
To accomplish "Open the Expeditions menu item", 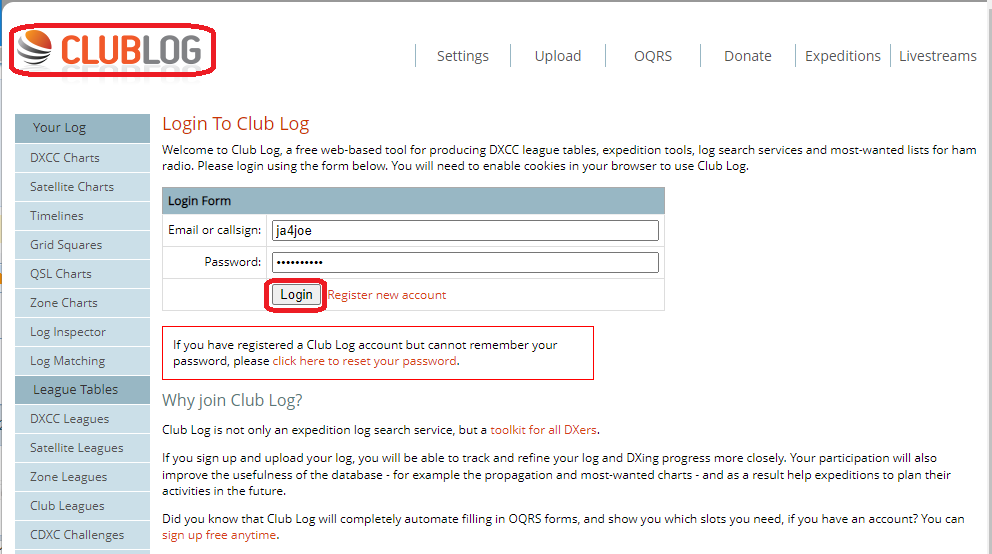I will (x=842, y=56).
